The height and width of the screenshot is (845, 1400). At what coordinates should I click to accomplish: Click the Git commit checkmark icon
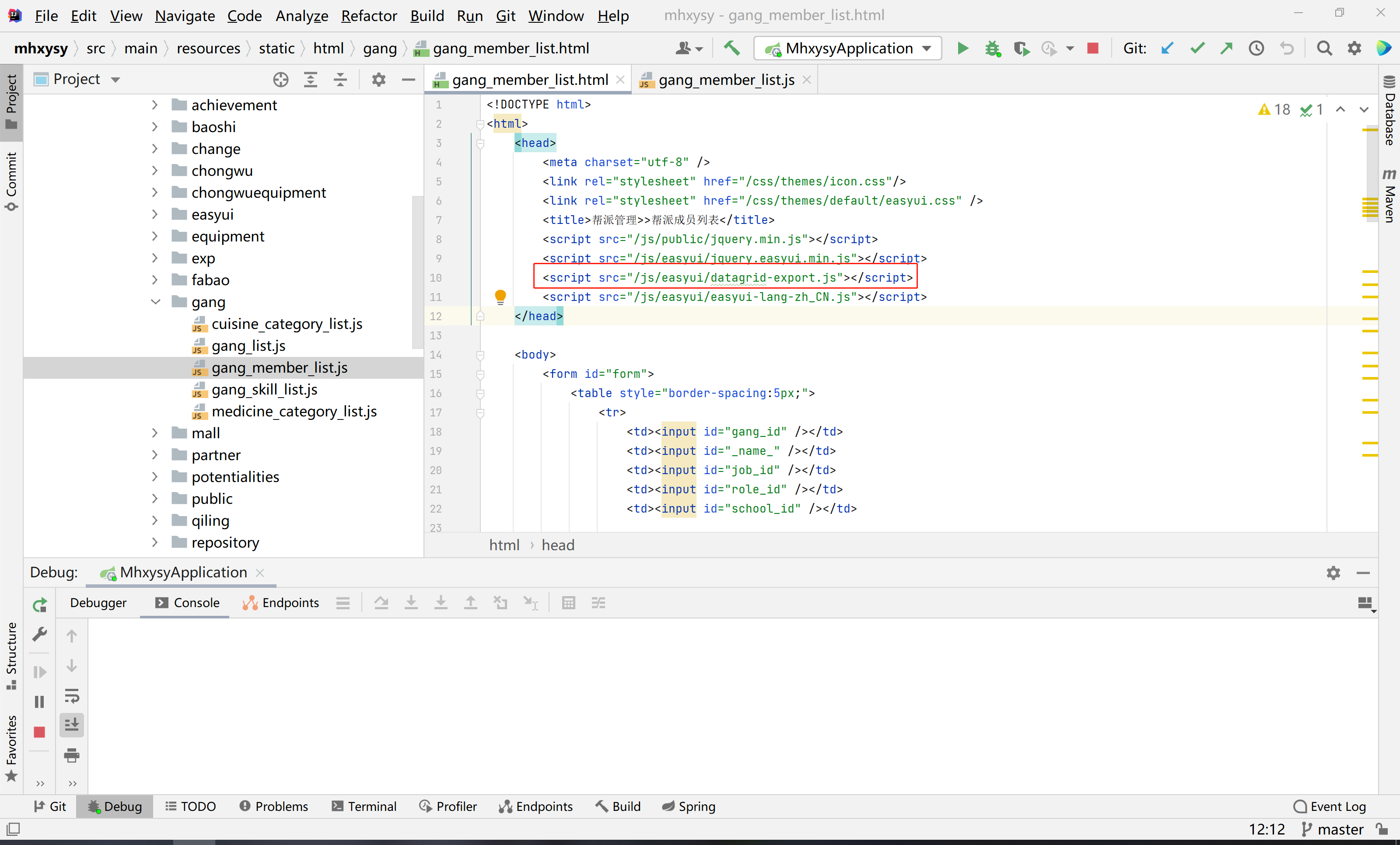[x=1197, y=48]
